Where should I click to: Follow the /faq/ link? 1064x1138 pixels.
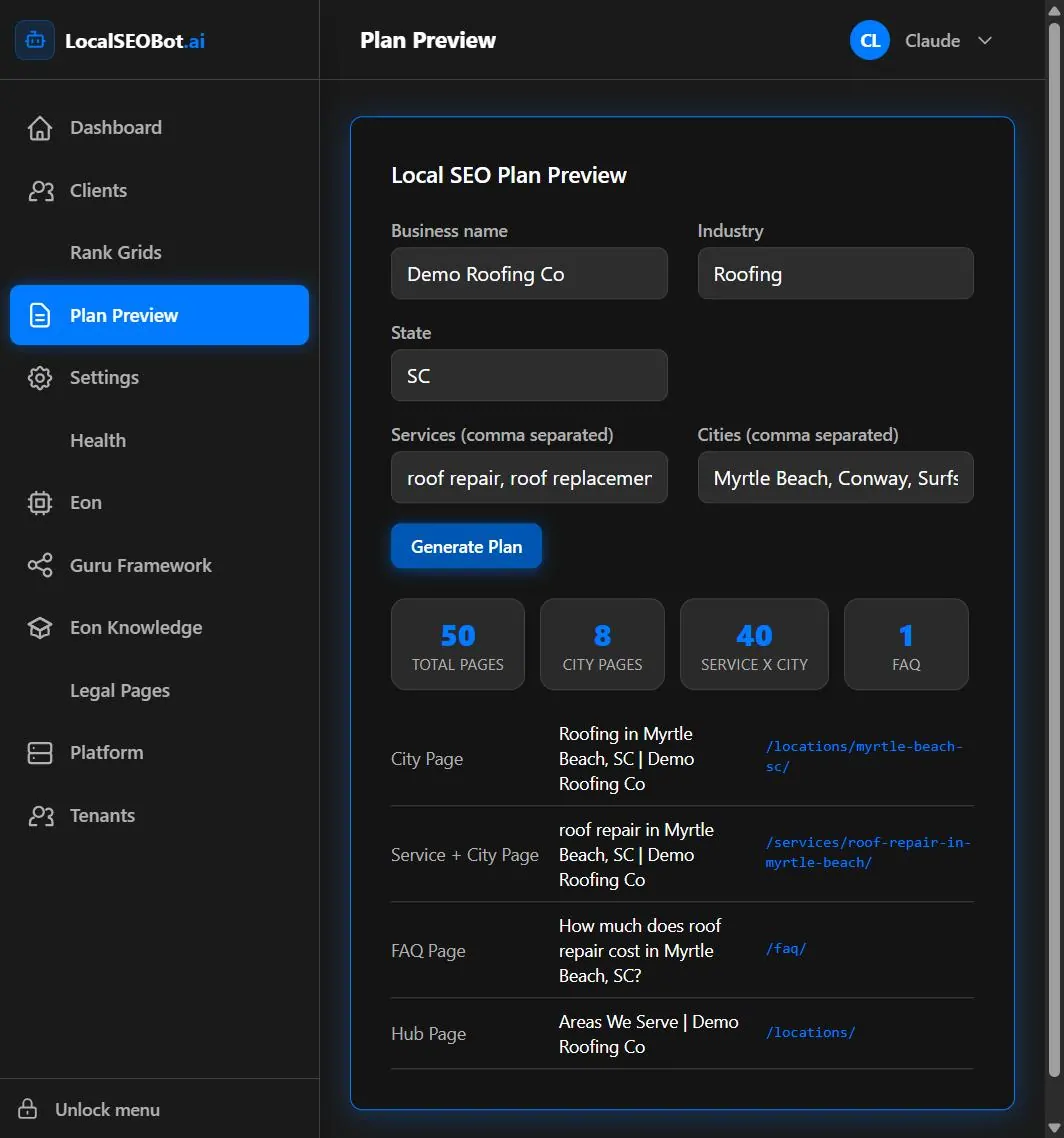pos(785,949)
